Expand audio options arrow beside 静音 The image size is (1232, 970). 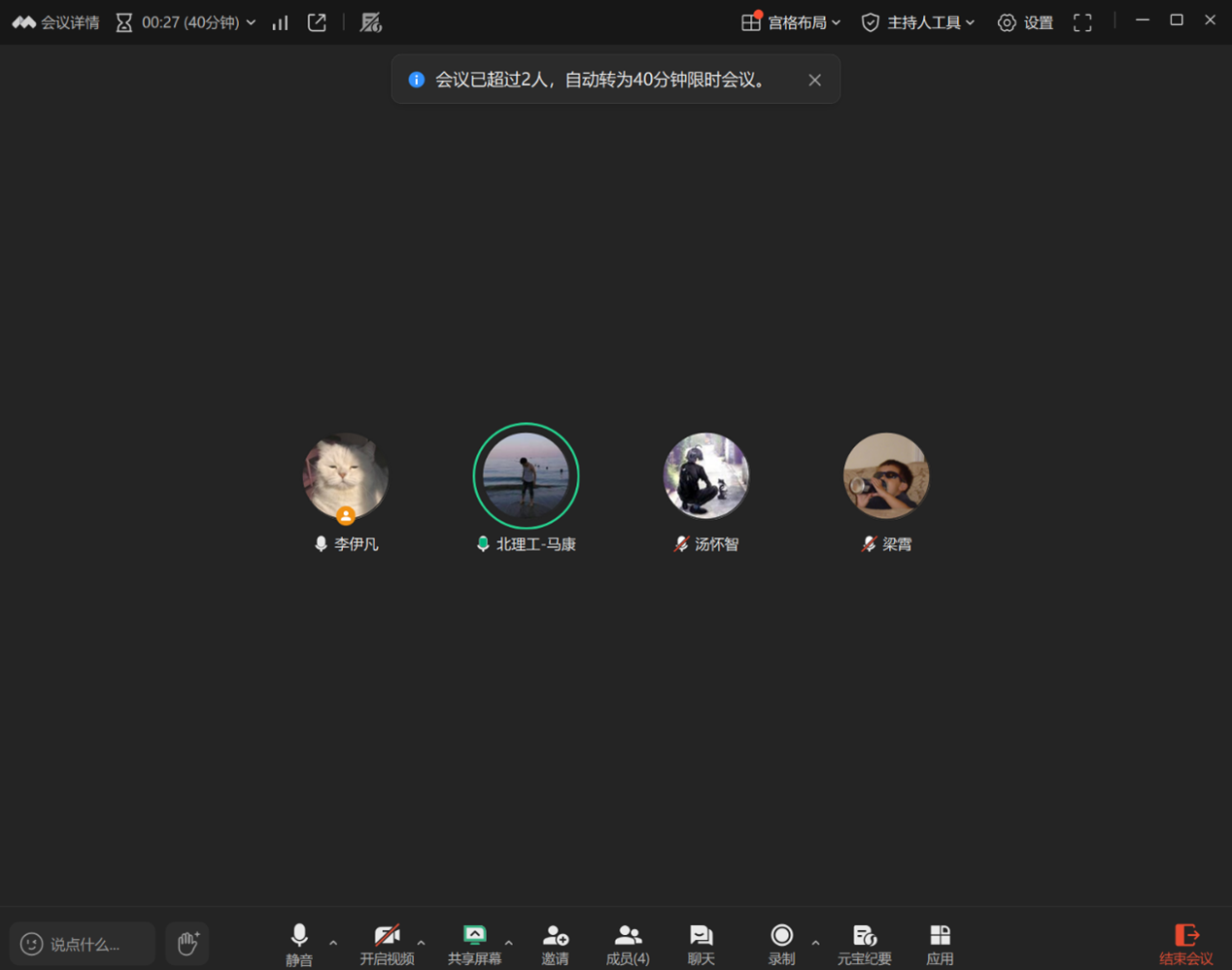333,942
